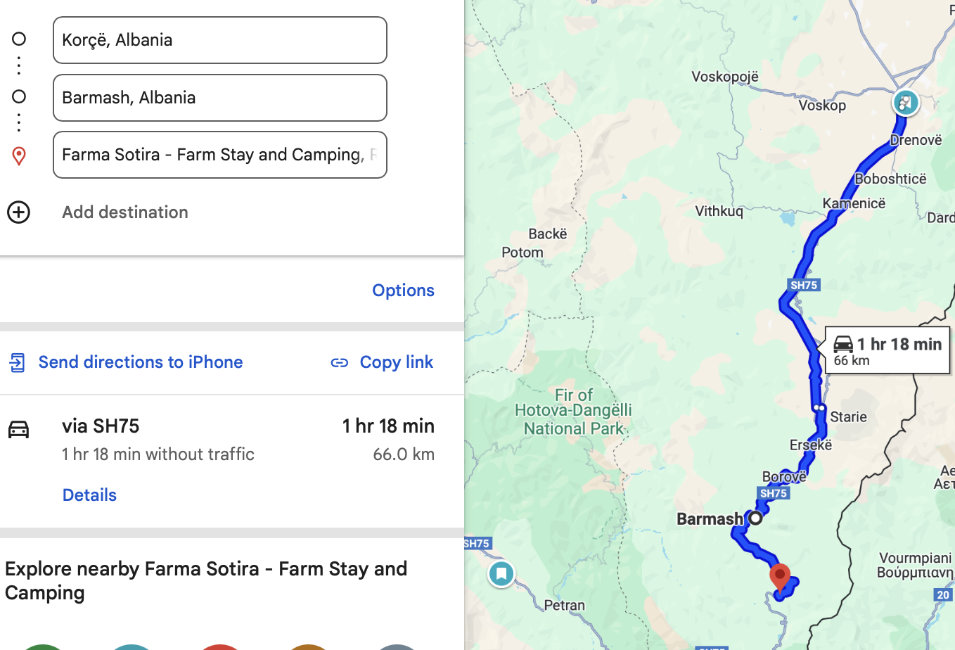Click the Add destination plus icon
This screenshot has width=955, height=650.
click(x=18, y=212)
